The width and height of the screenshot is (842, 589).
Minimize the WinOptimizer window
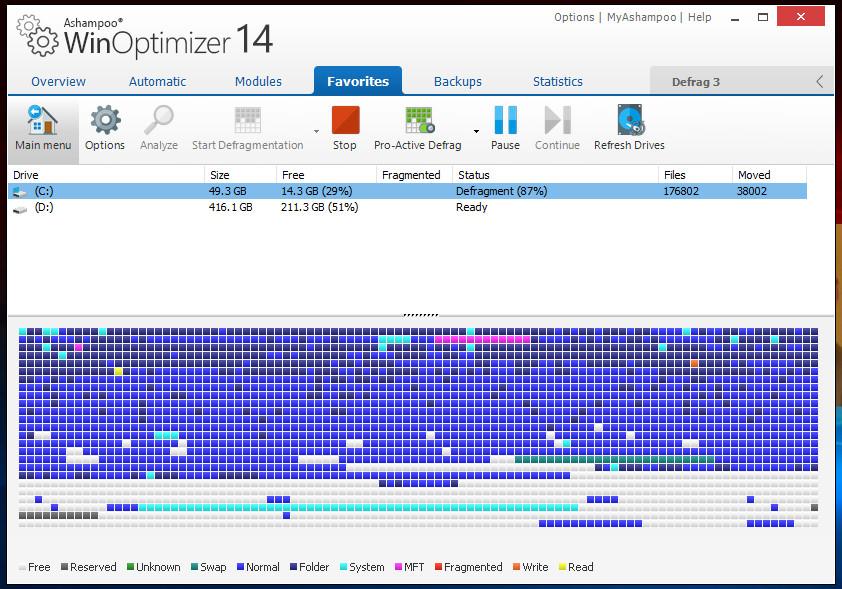click(x=735, y=18)
